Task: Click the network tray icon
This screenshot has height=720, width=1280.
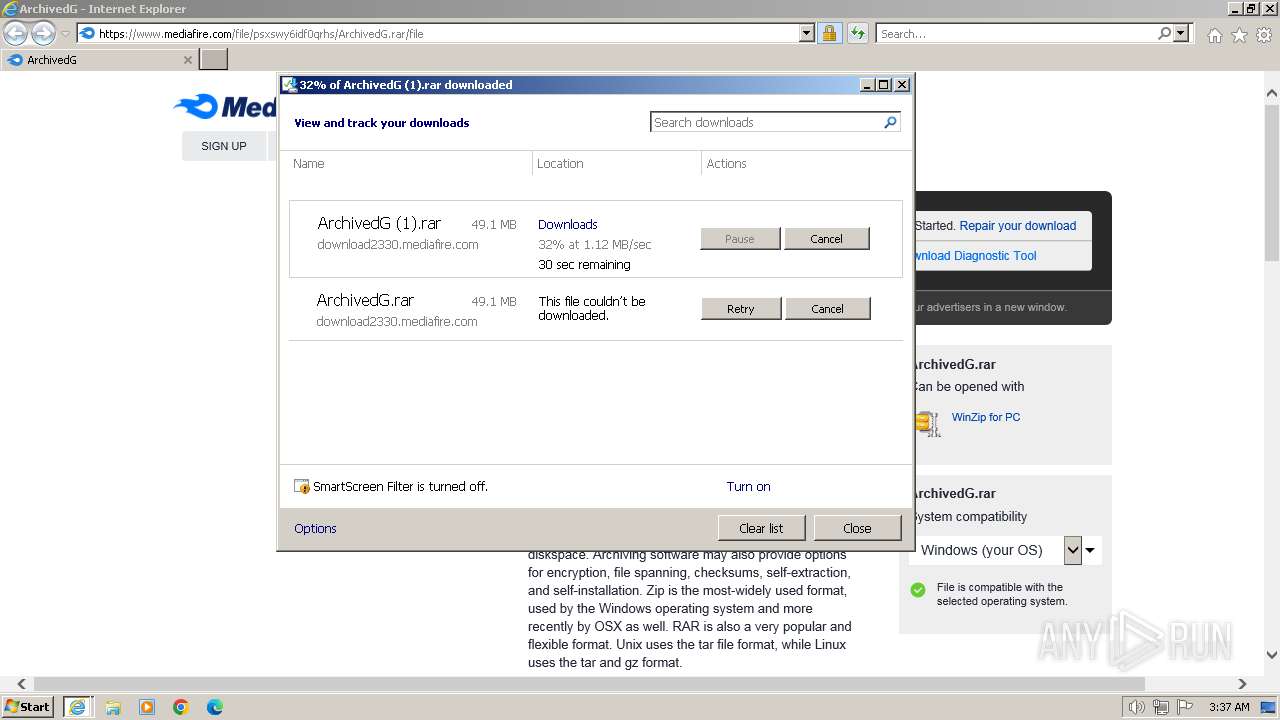Action: tap(1162, 707)
